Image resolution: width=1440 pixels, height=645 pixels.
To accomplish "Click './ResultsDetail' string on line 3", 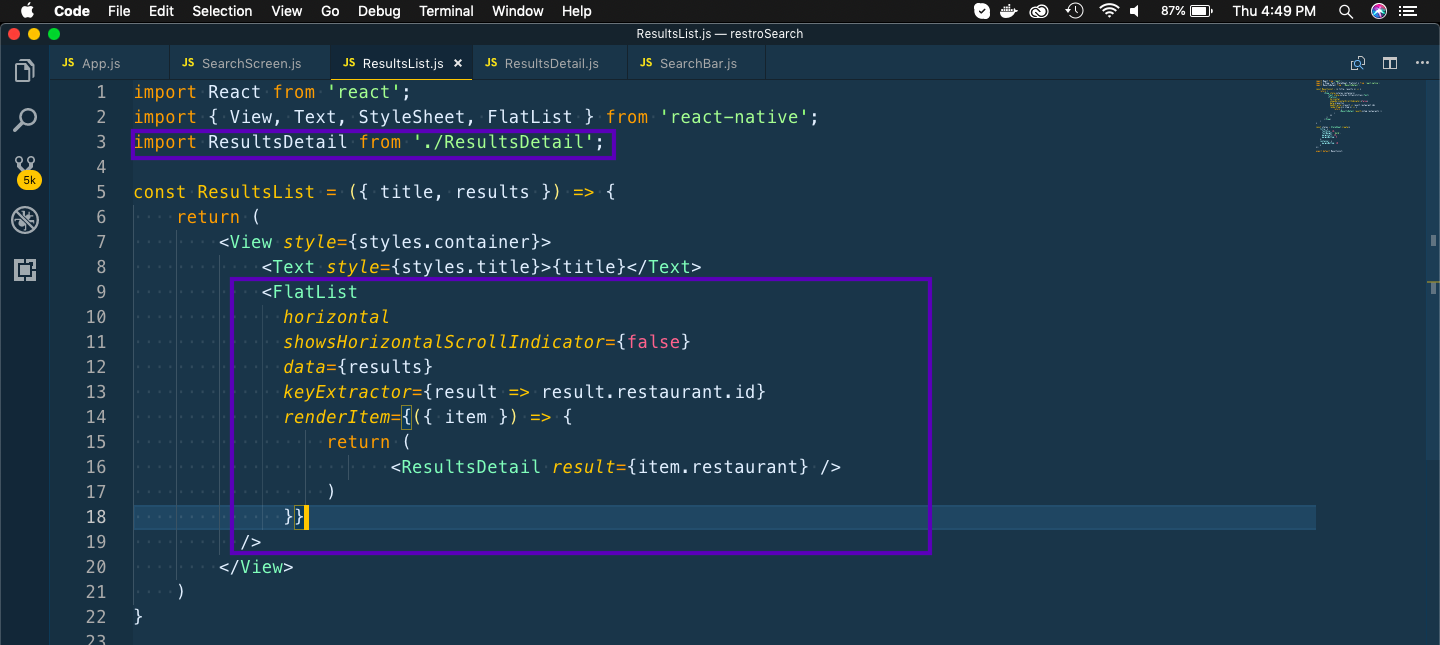I will coord(505,142).
